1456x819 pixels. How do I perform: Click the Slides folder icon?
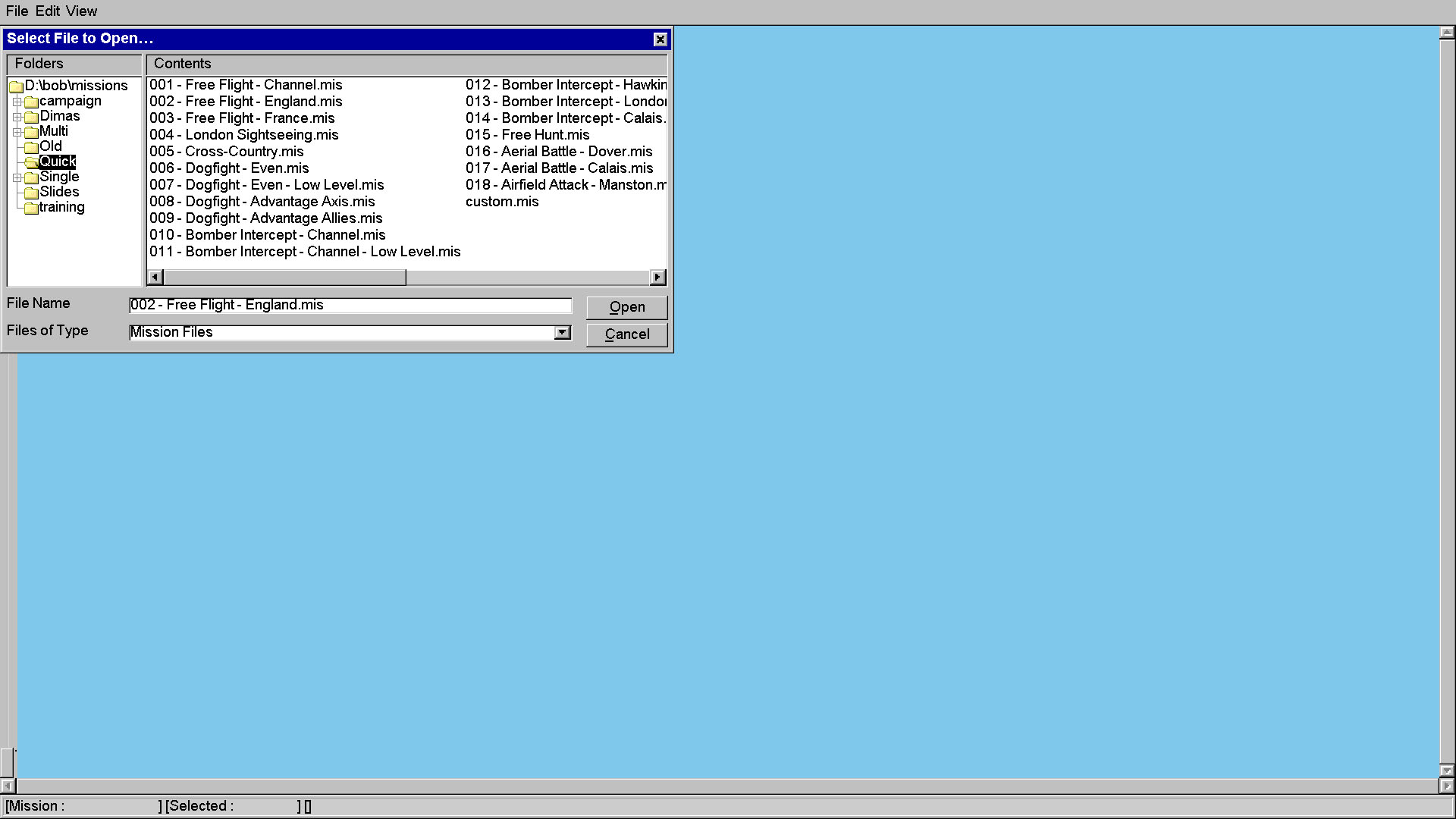pos(31,193)
